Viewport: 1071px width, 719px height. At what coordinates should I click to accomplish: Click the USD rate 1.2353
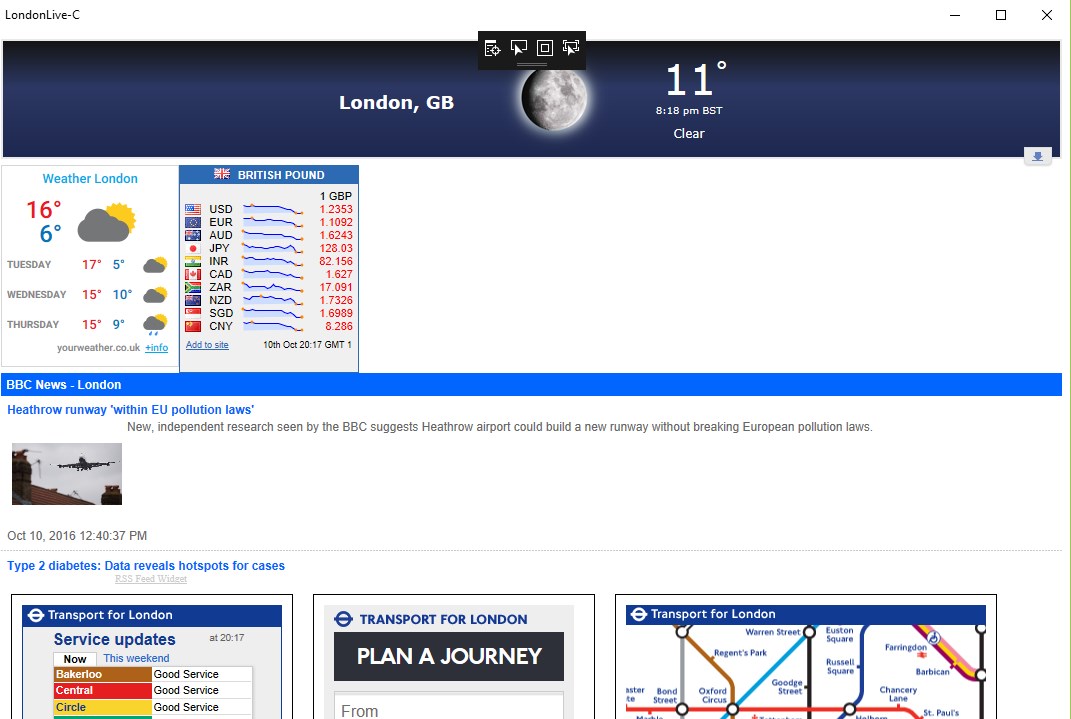336,209
